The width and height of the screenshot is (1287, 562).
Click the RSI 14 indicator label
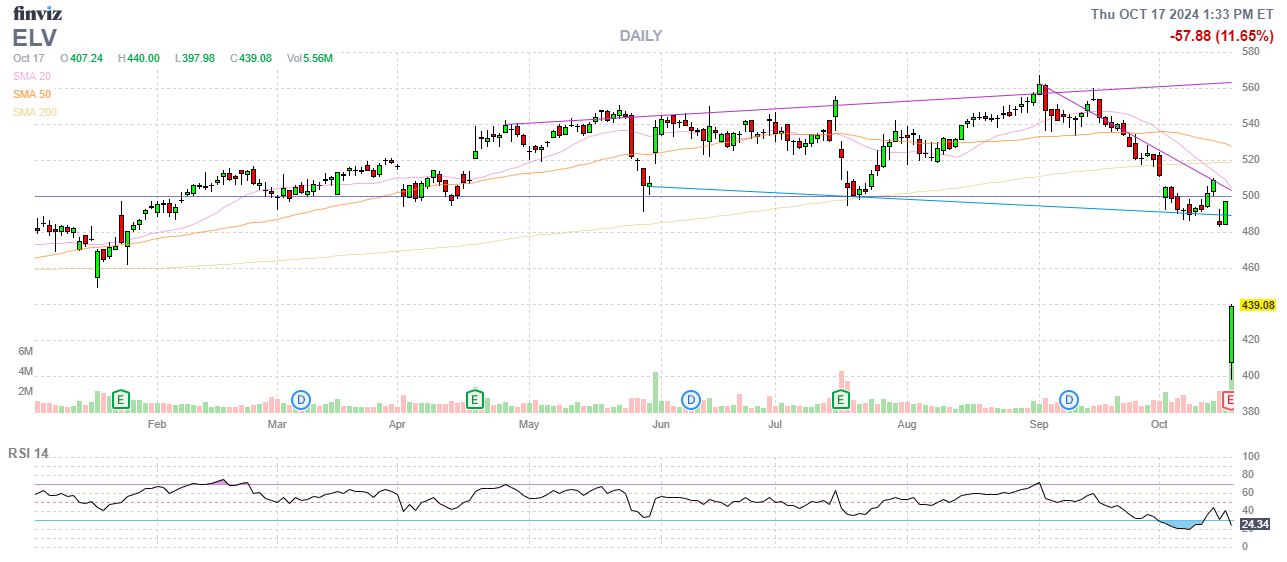[28, 453]
